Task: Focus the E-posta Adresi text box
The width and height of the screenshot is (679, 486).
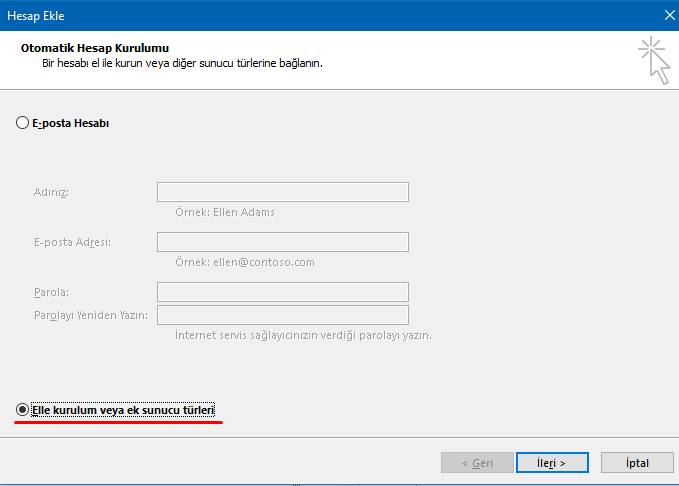Action: (283, 242)
